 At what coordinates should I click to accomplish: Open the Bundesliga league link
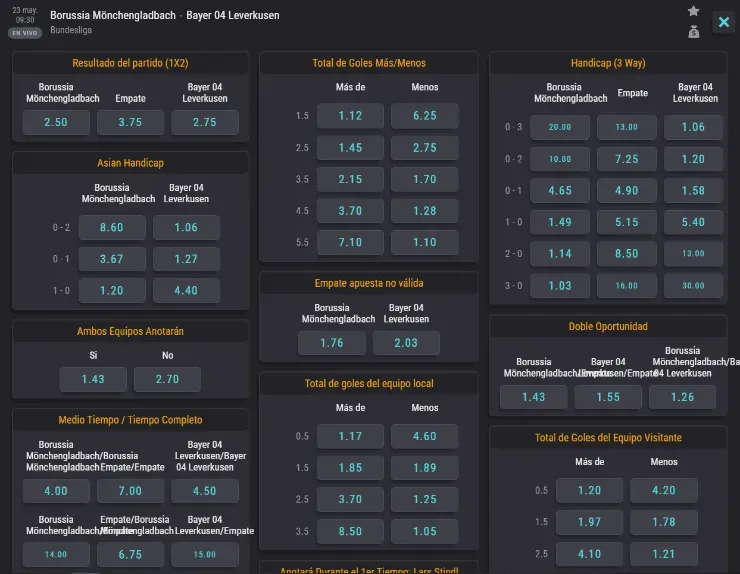point(71,31)
